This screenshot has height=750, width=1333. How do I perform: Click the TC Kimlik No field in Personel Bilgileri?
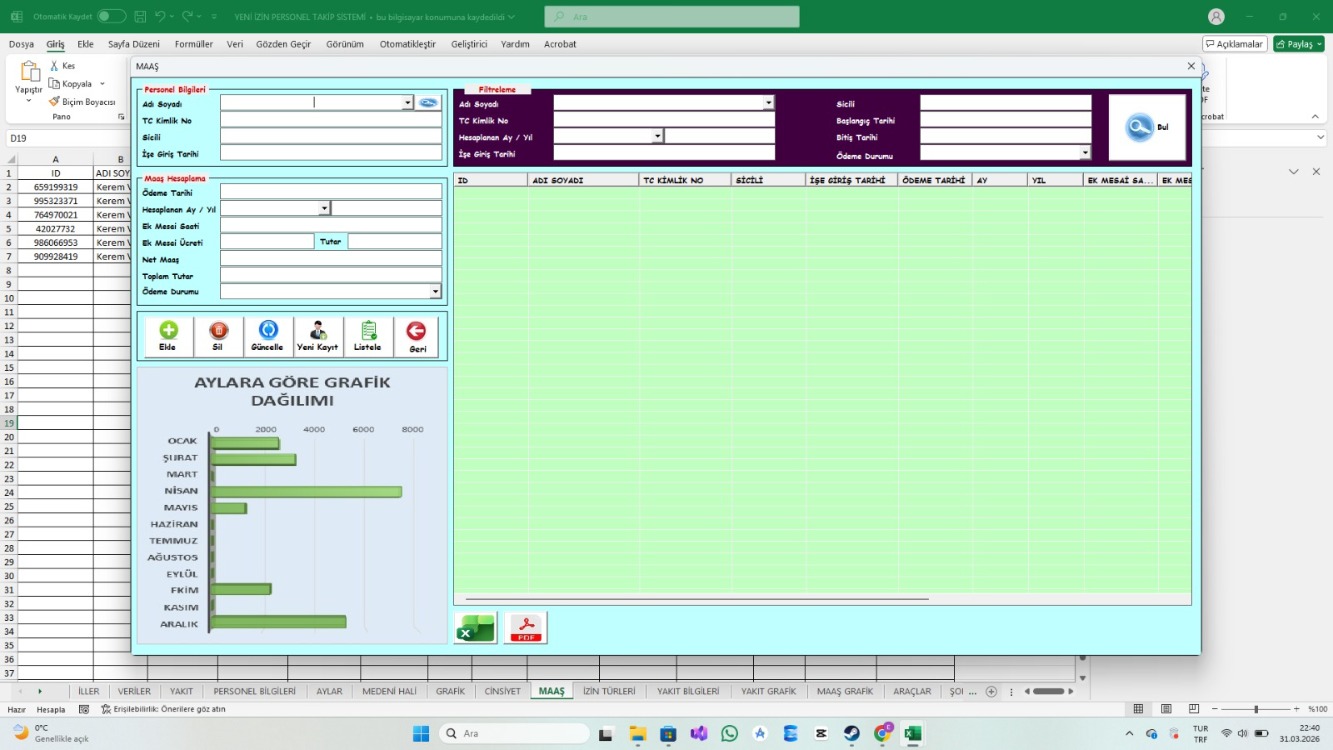click(331, 120)
